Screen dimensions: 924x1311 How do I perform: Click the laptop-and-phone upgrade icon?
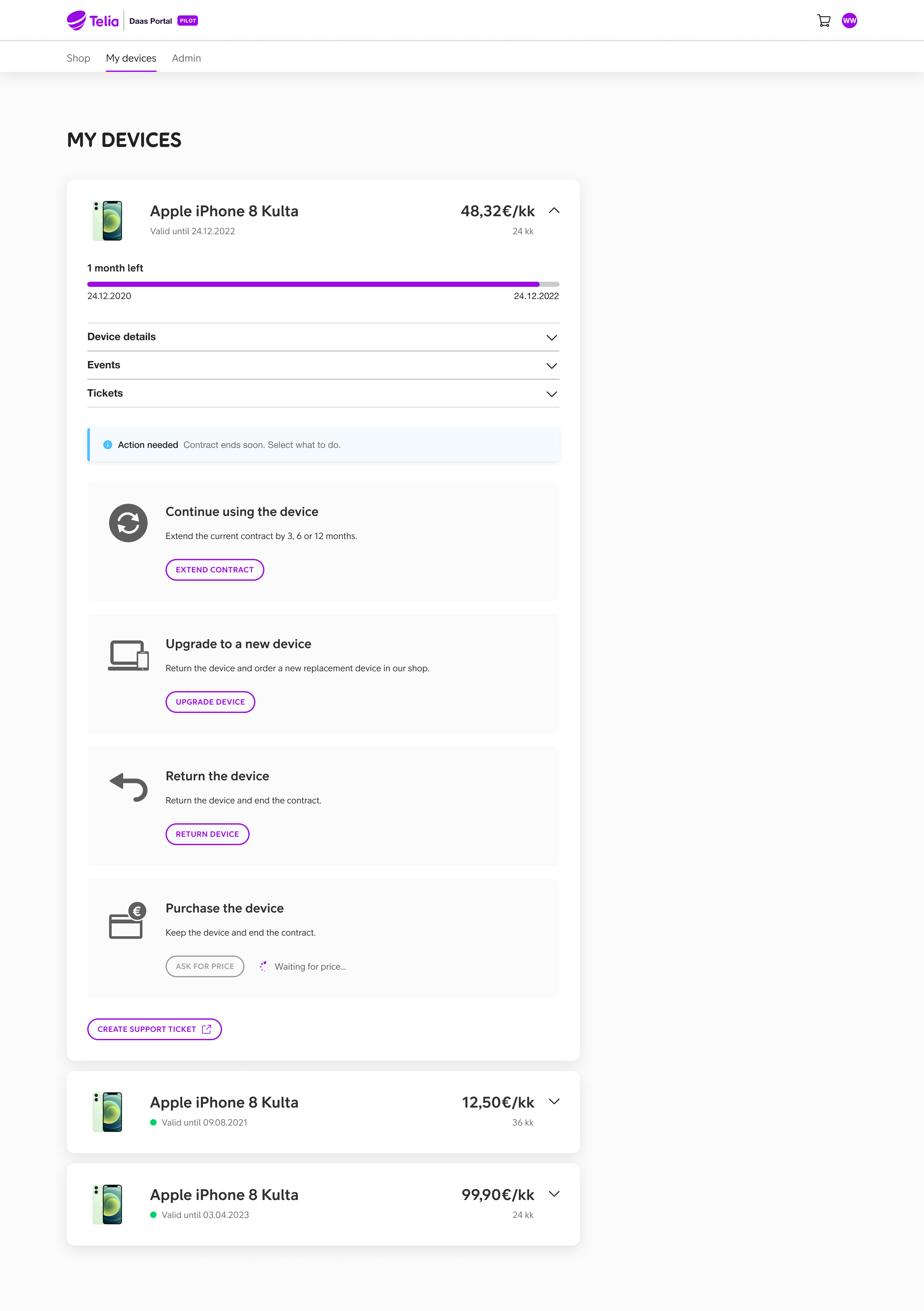point(128,655)
